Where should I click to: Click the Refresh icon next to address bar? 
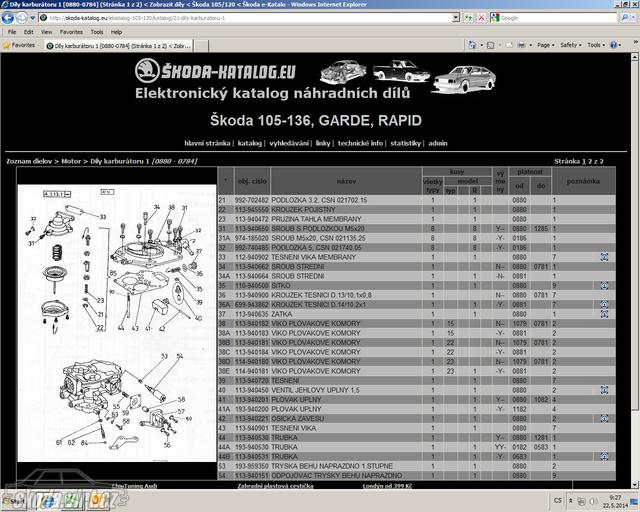coord(468,18)
